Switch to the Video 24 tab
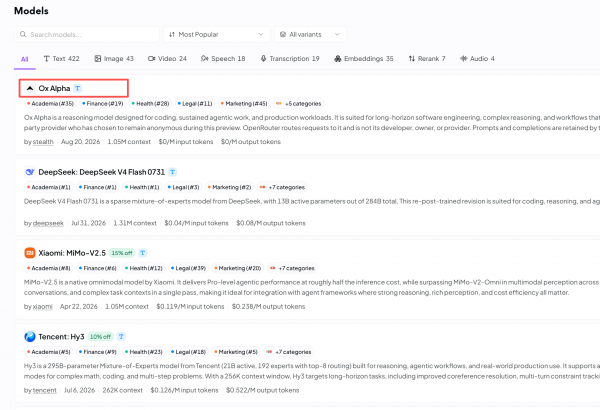Image resolution: width=600 pixels, height=410 pixels. tap(167, 59)
